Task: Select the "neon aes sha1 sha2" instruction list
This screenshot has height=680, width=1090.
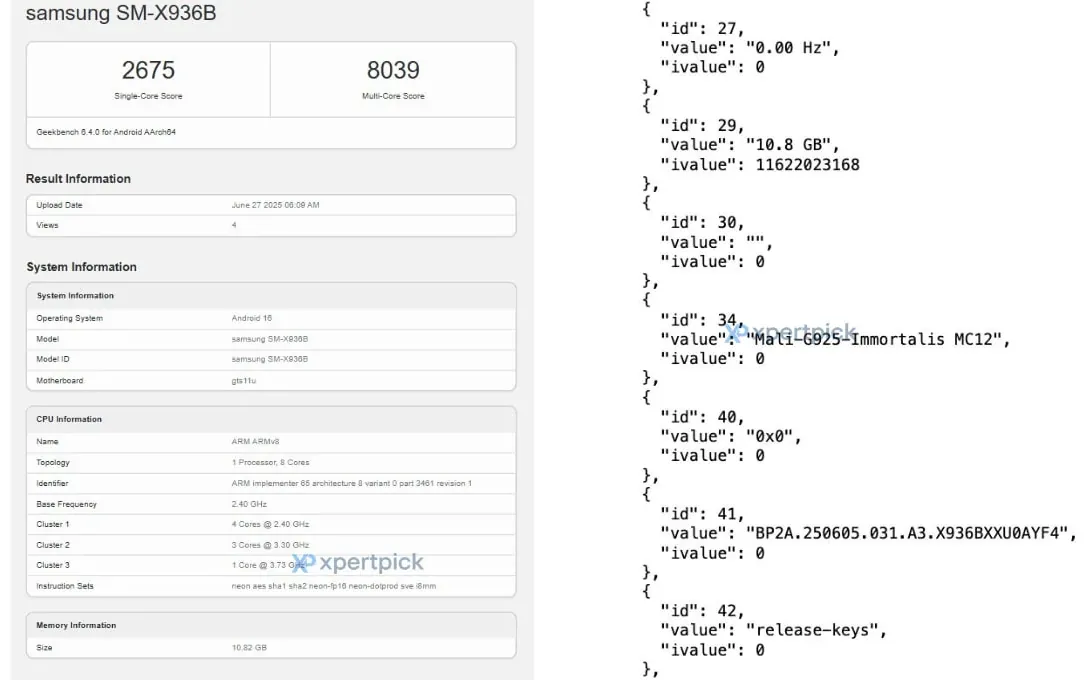Action: coord(334,586)
